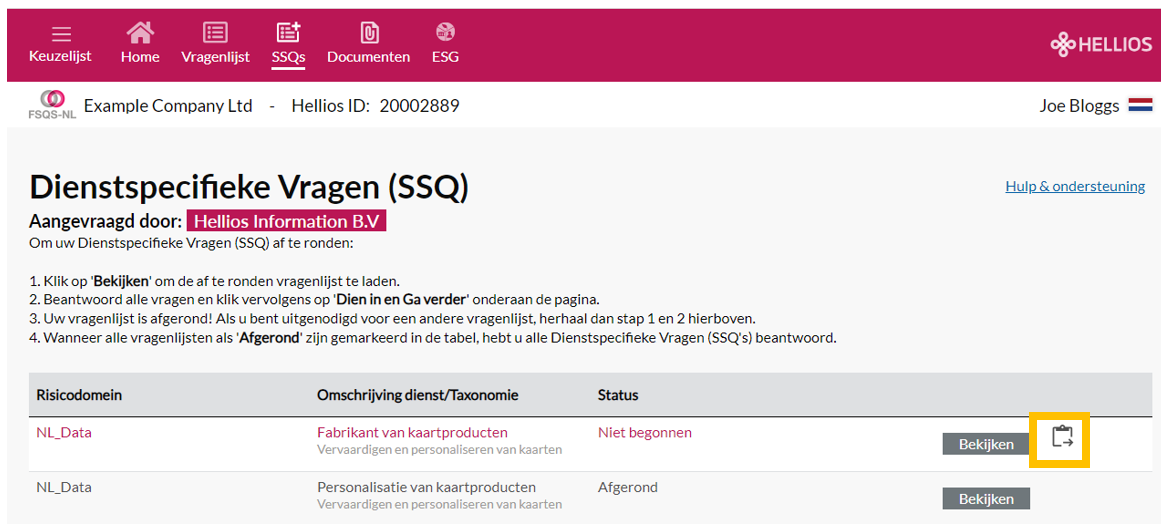1161x529 pixels.
Task: Open the Documenten paperclip icon
Action: pyautogui.click(x=369, y=33)
